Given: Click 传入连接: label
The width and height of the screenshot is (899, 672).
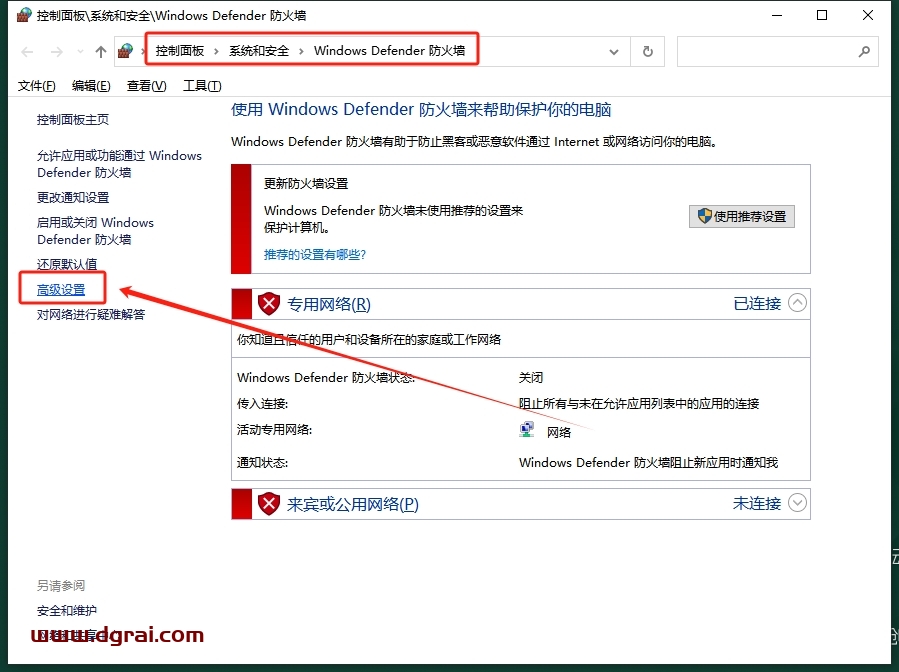Looking at the screenshot, I should click(x=263, y=404).
